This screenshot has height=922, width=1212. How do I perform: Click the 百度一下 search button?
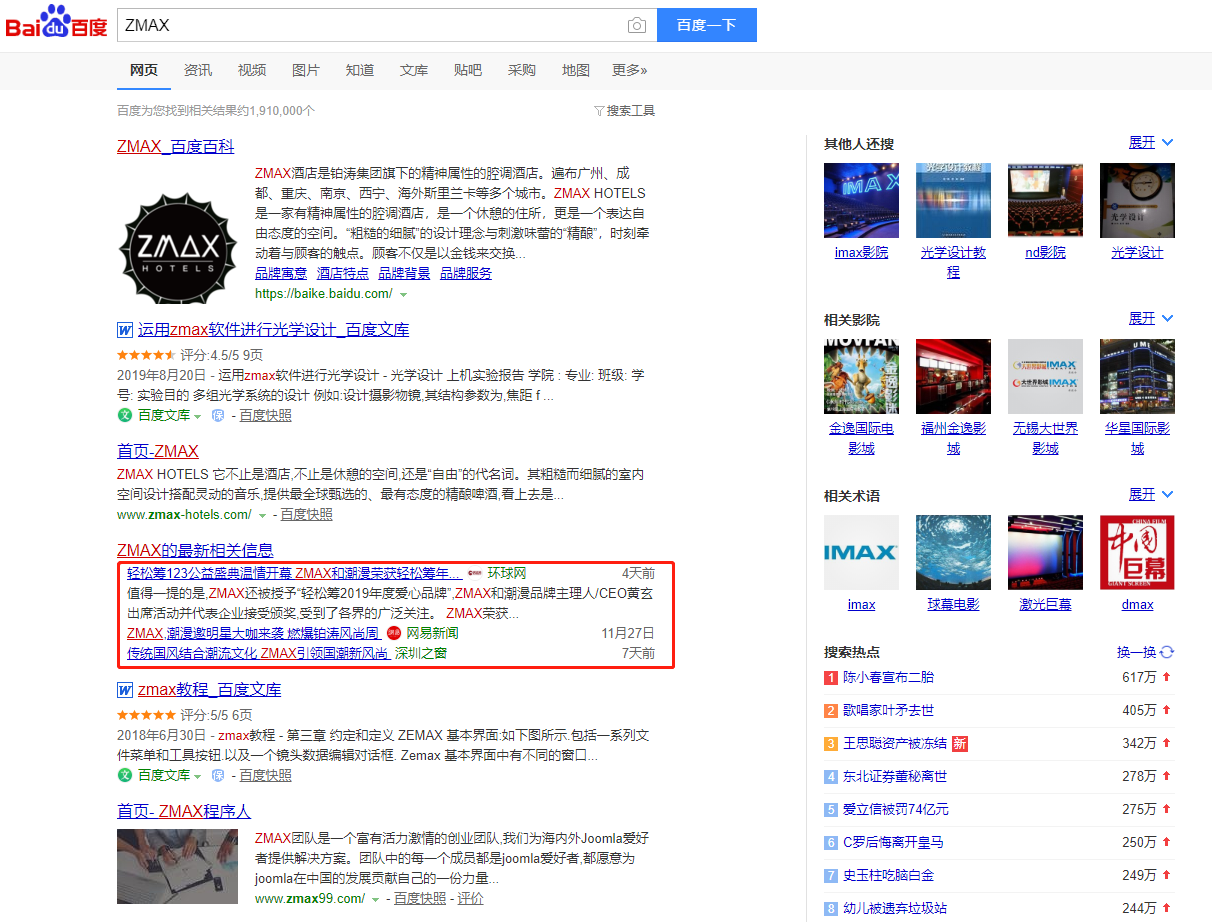point(706,26)
